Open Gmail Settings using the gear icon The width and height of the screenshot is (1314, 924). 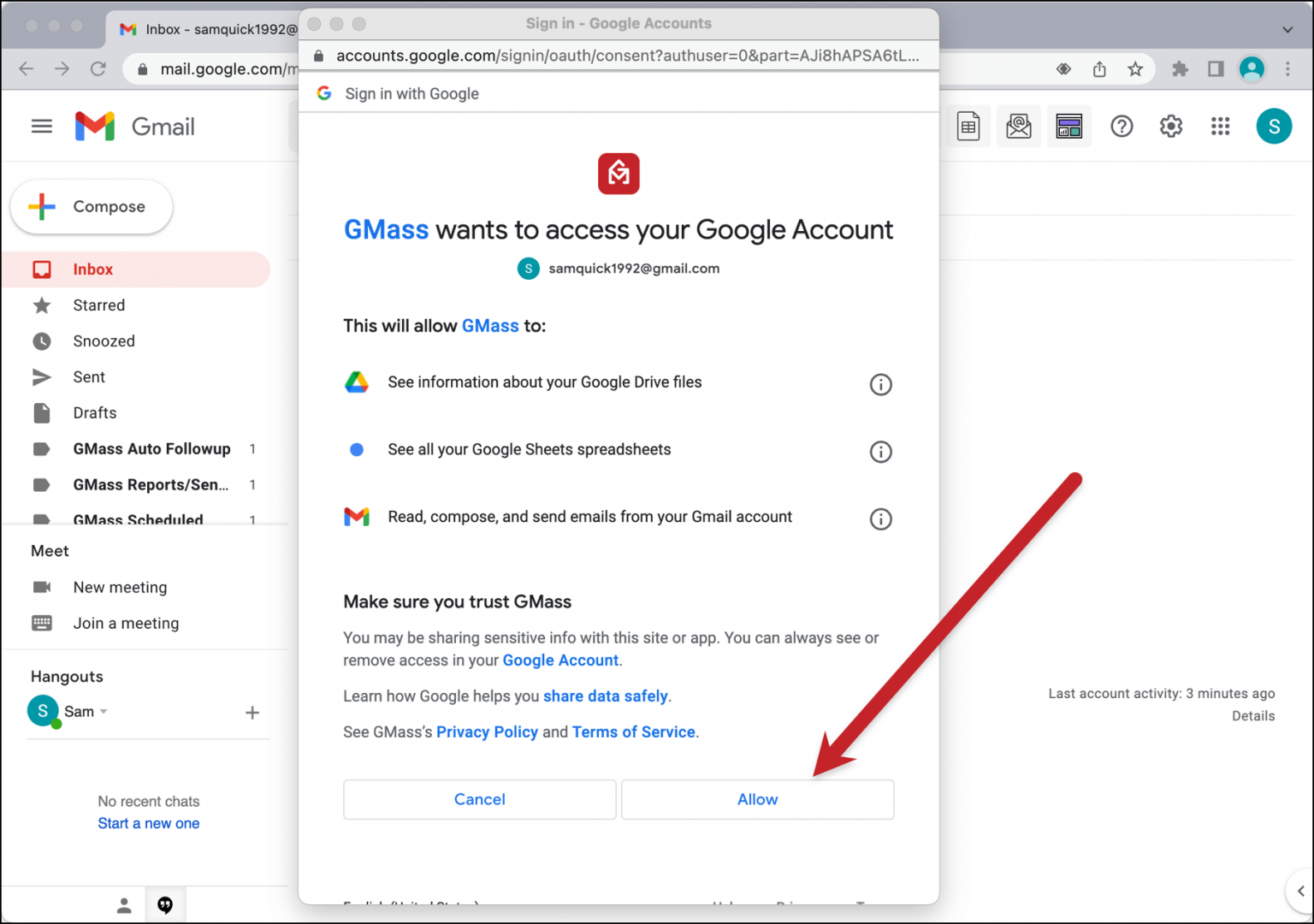(1170, 126)
